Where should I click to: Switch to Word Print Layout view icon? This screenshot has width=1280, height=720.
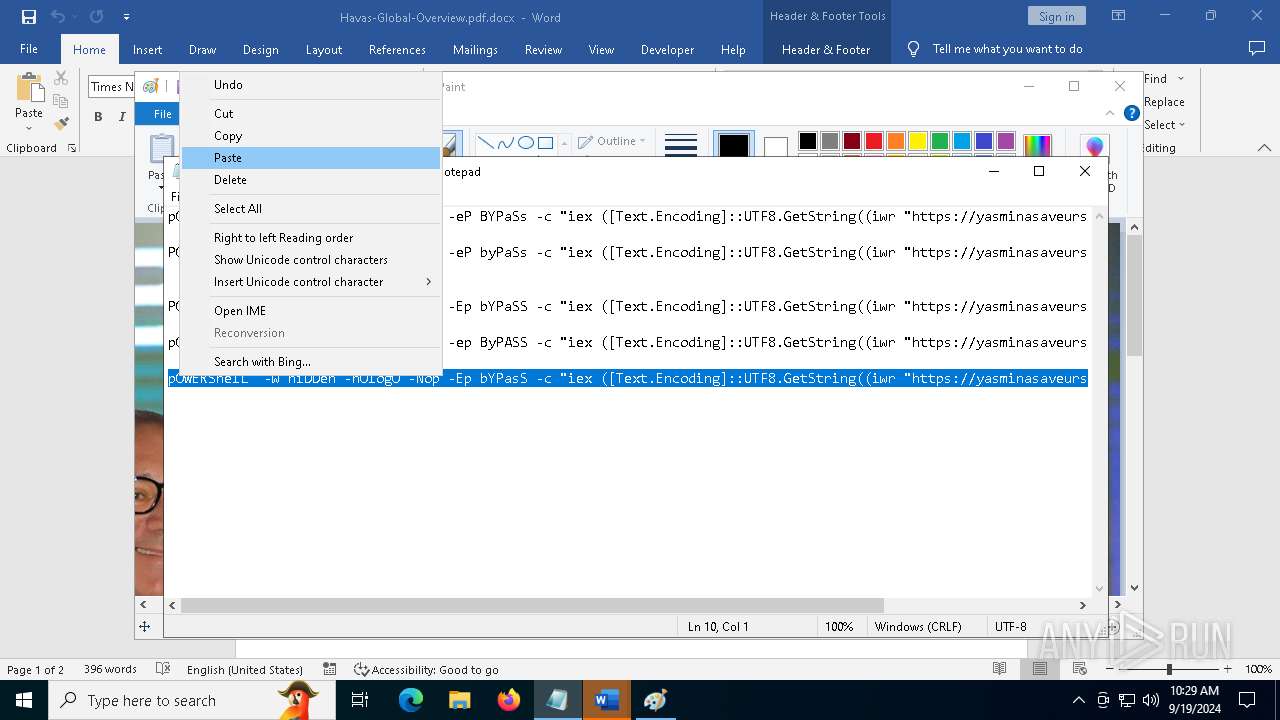1040,669
